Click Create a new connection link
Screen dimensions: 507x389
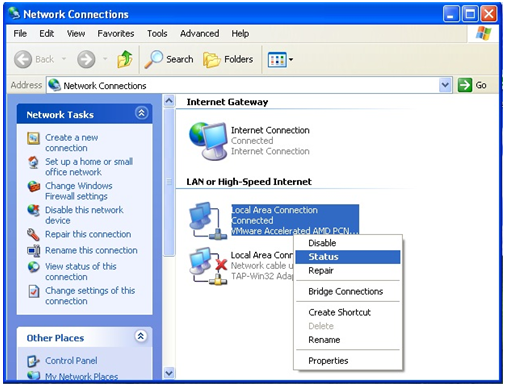(71, 142)
